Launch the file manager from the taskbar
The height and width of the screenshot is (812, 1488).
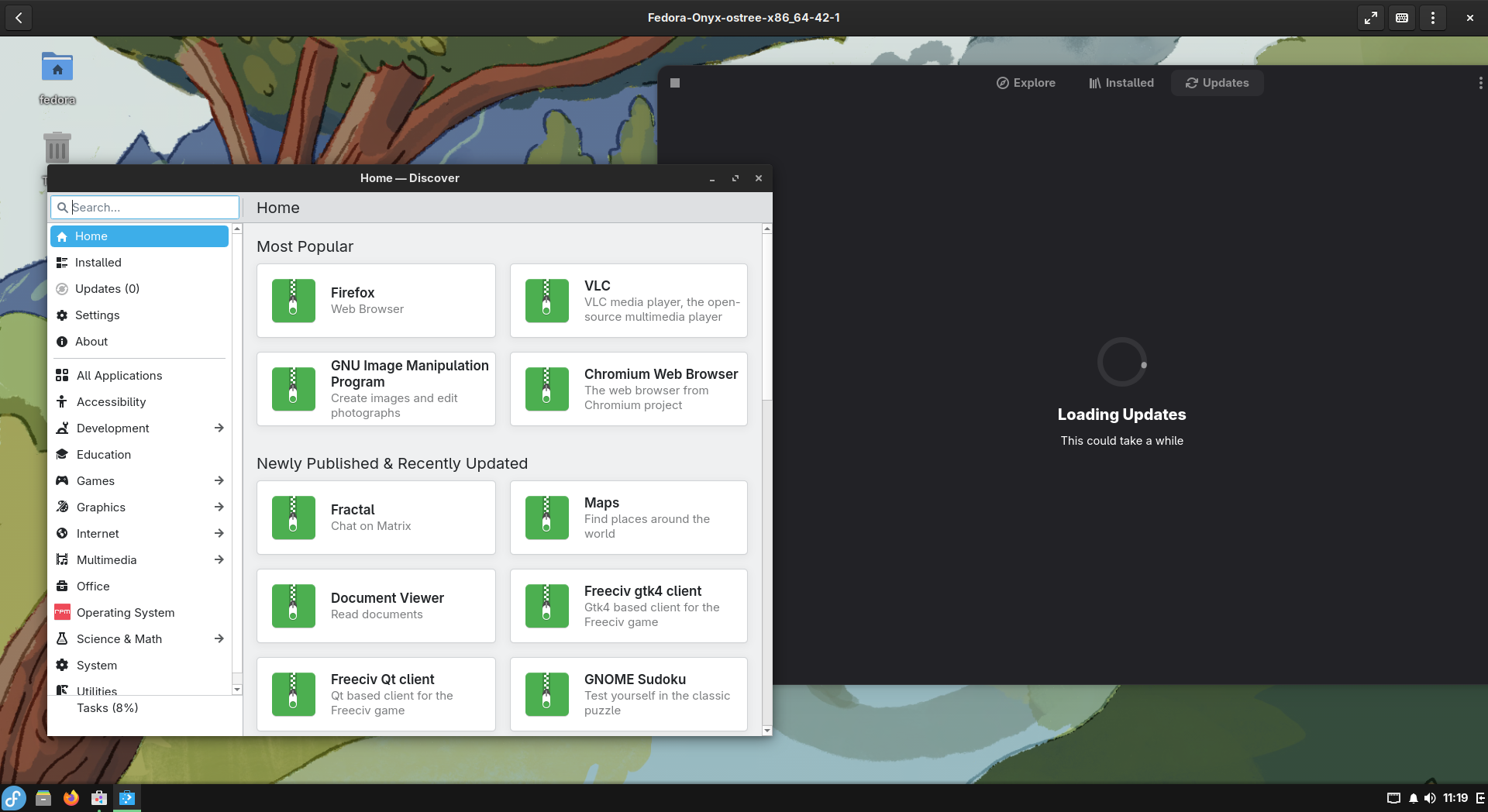coord(43,798)
